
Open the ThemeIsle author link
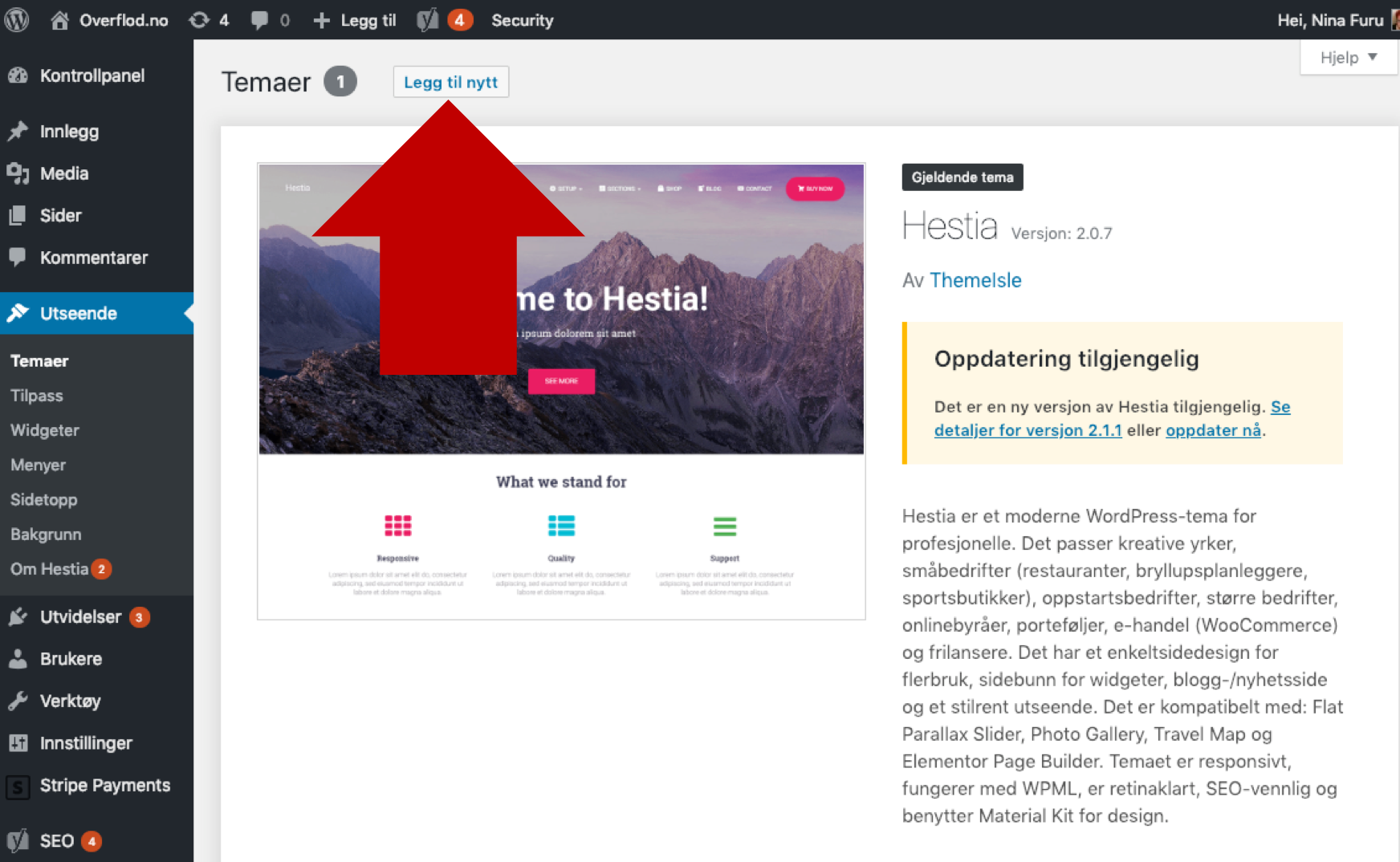(x=975, y=280)
